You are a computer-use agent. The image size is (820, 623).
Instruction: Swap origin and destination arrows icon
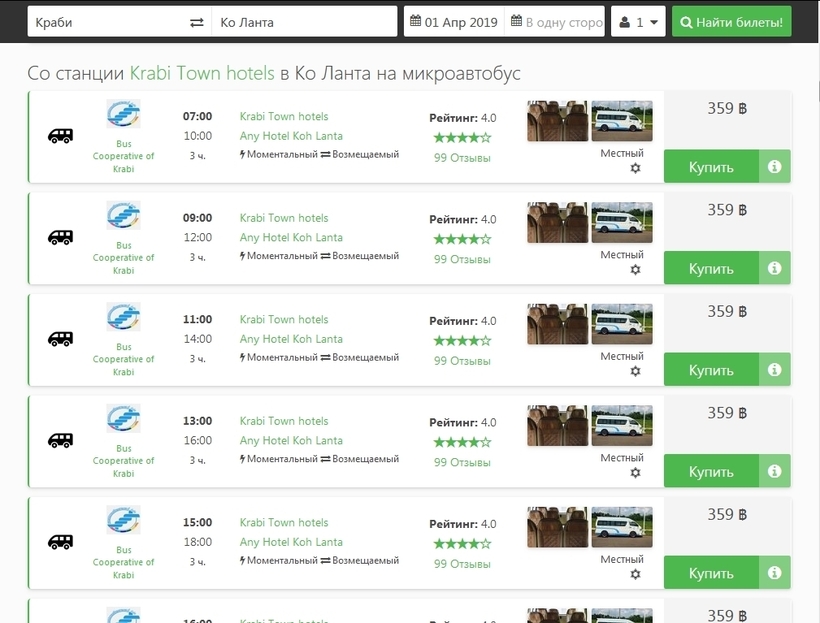click(197, 22)
